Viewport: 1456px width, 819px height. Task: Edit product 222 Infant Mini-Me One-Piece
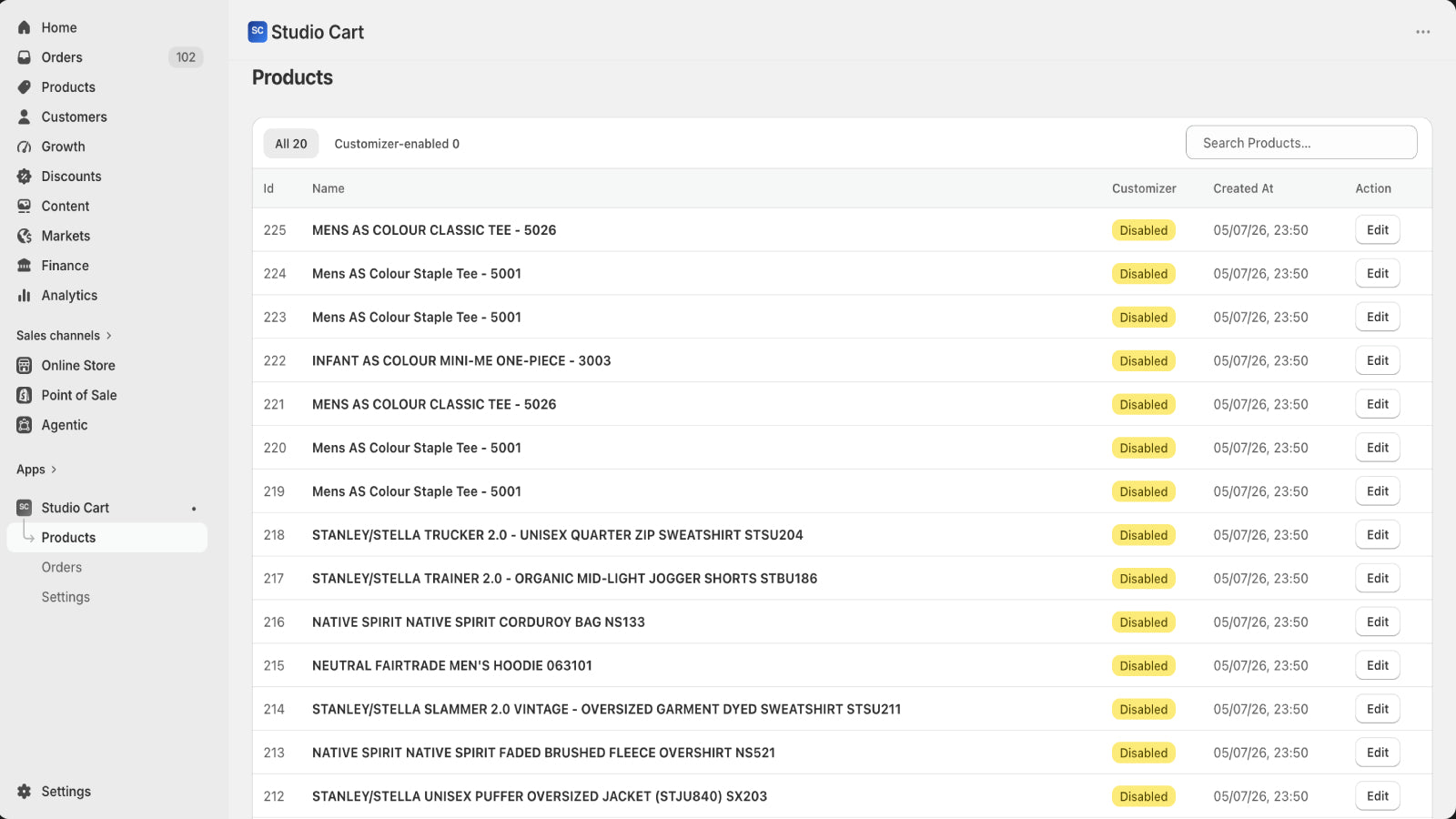(1378, 360)
